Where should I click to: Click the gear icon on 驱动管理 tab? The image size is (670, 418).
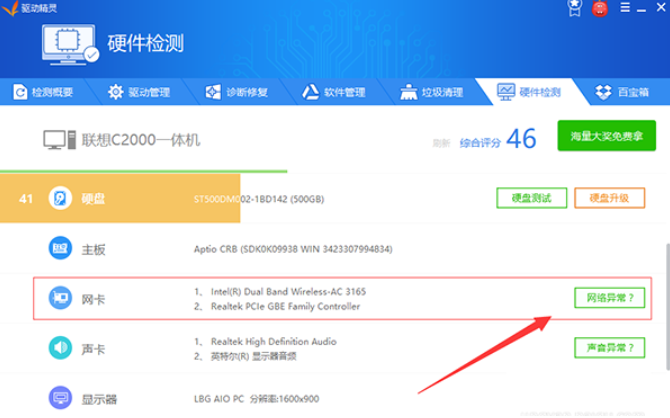click(x=115, y=92)
